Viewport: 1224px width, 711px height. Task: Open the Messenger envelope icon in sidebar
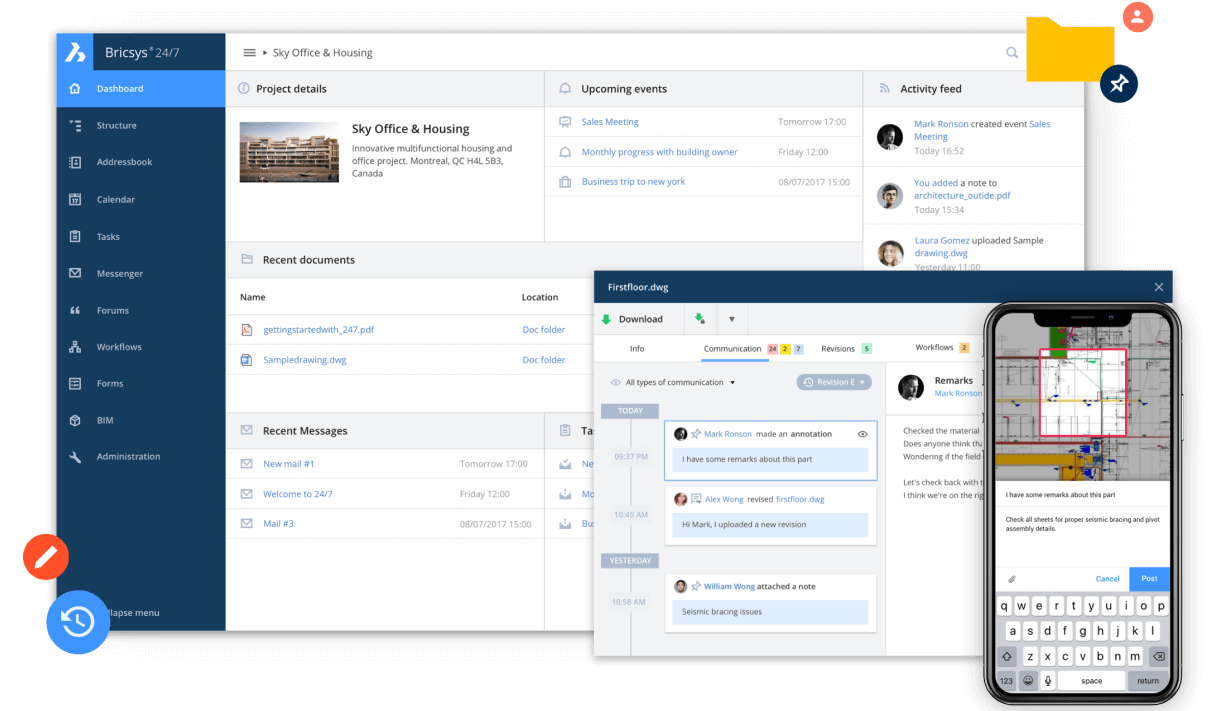point(75,273)
